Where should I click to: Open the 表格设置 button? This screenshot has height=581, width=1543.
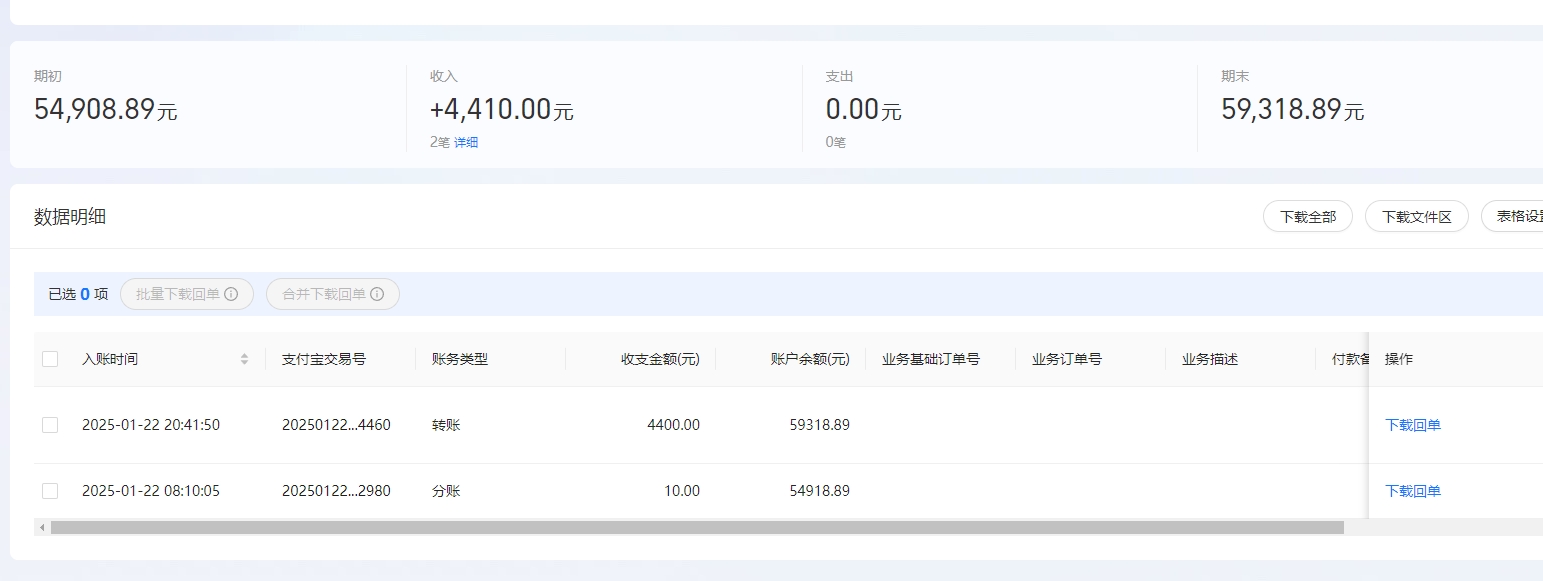pyautogui.click(x=1512, y=216)
